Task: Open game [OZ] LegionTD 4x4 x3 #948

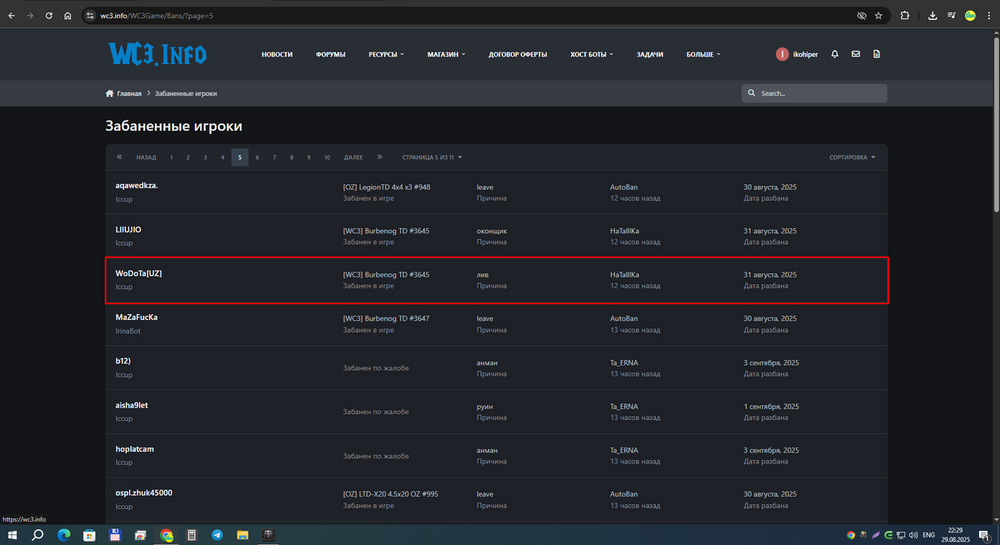Action: (386, 187)
